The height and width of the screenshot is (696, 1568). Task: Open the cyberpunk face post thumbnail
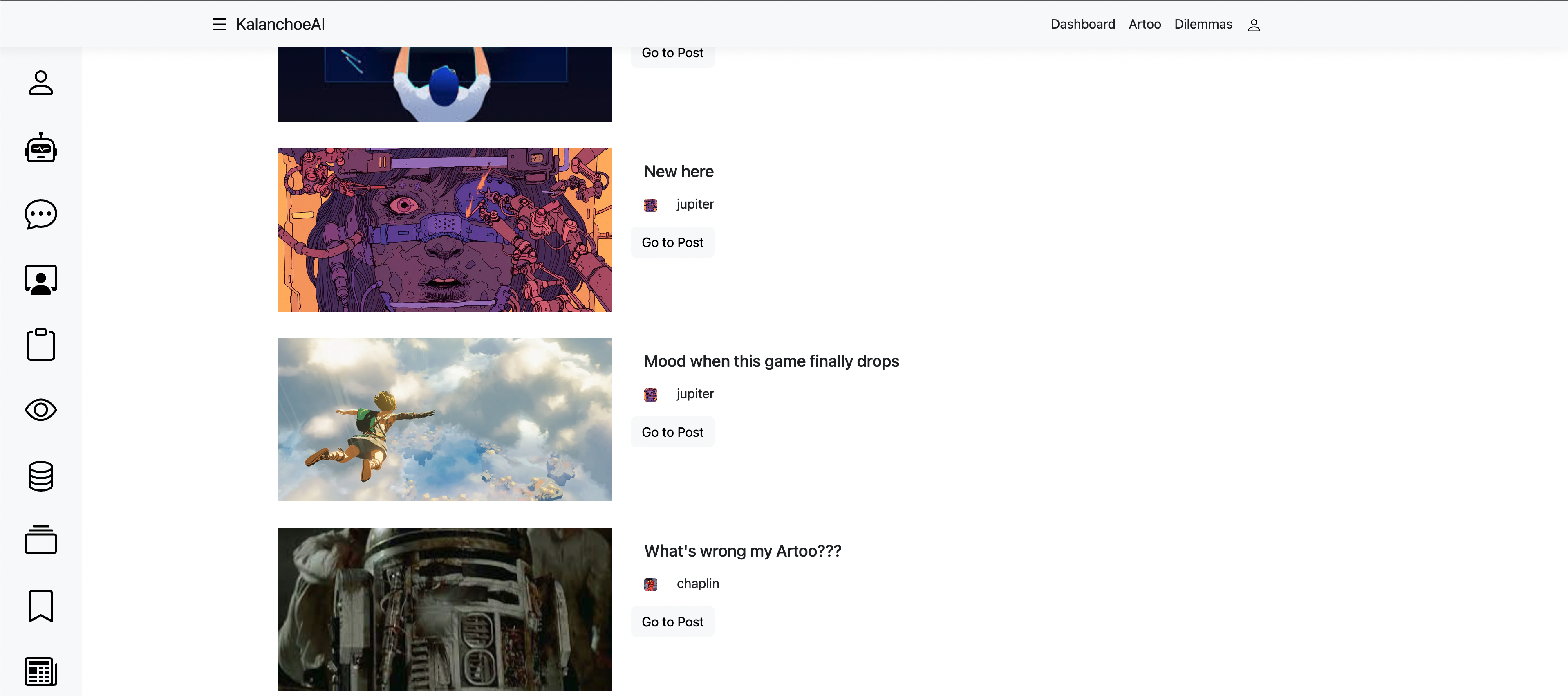click(x=444, y=229)
